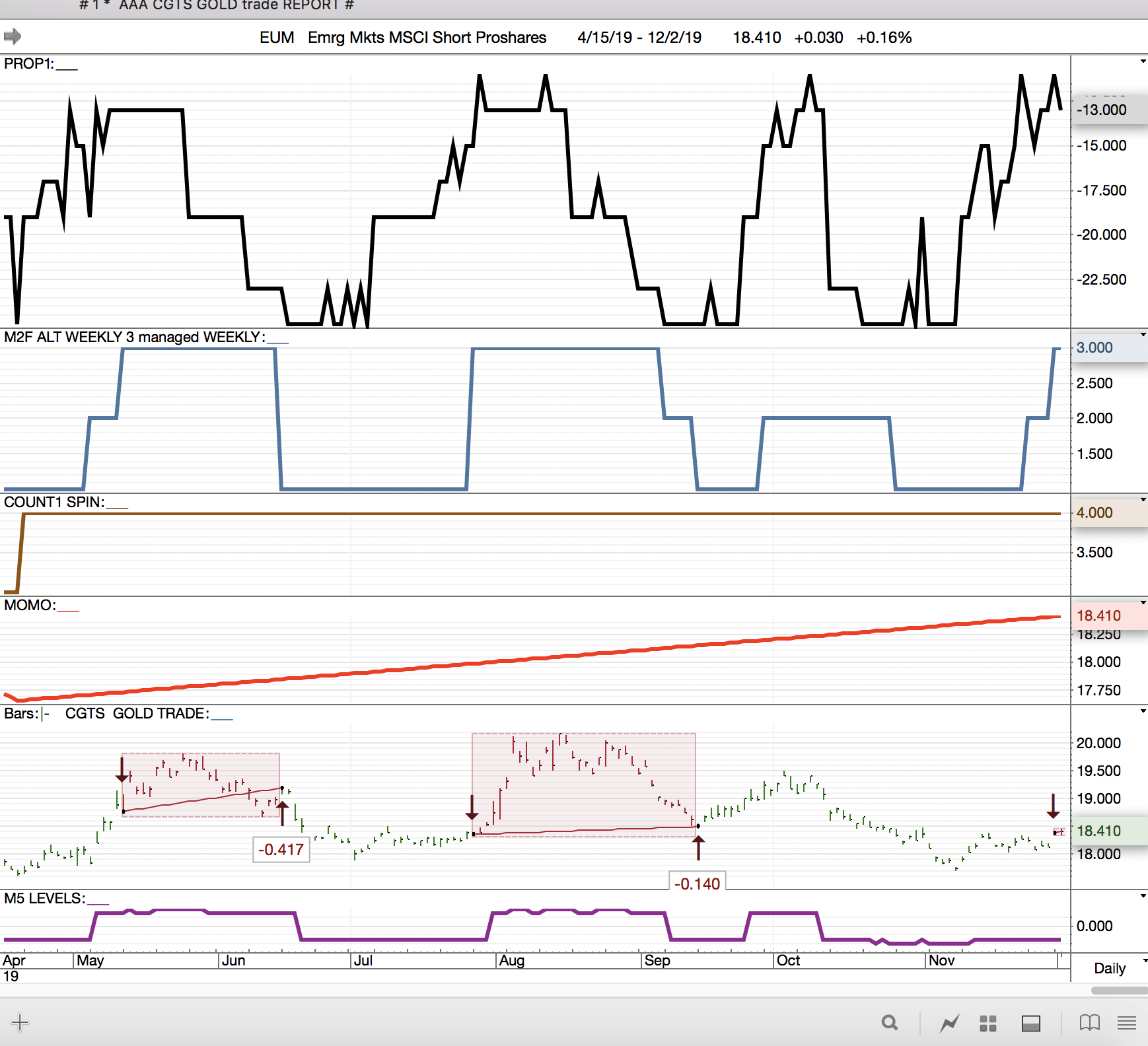
Task: Click the PROP1 indicator label
Action: click(29, 63)
